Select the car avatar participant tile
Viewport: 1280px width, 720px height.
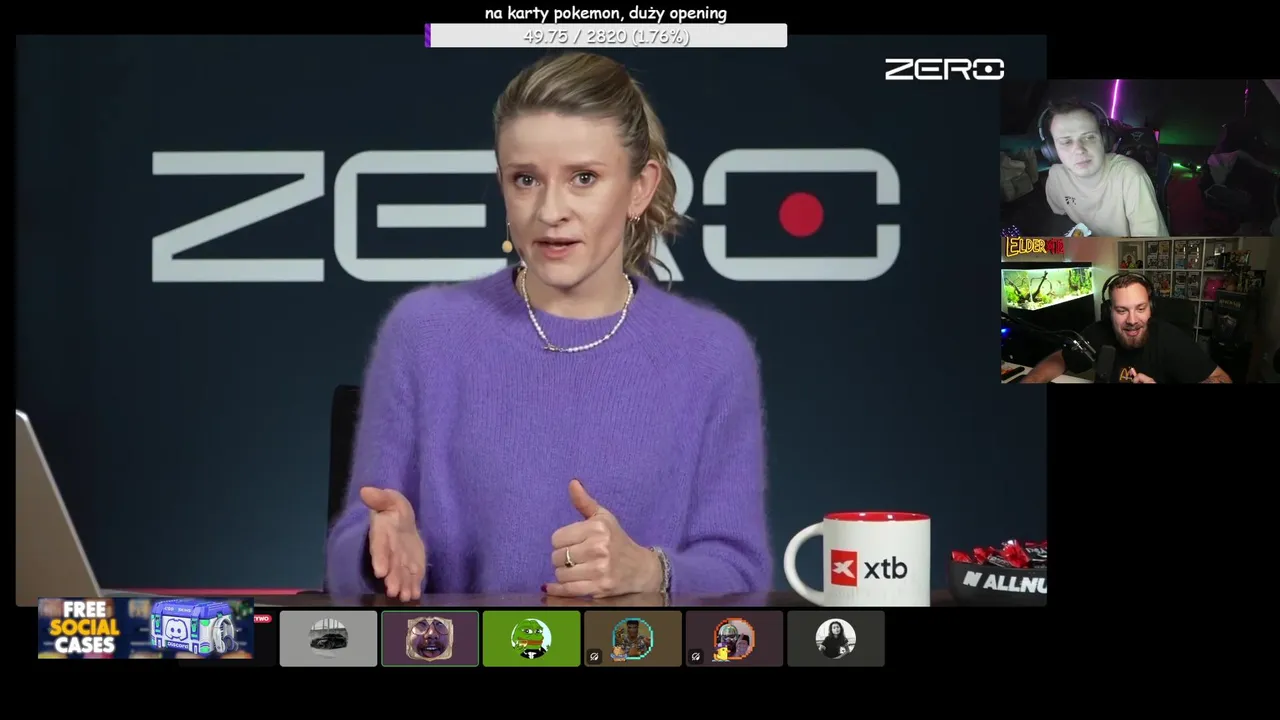tap(328, 638)
